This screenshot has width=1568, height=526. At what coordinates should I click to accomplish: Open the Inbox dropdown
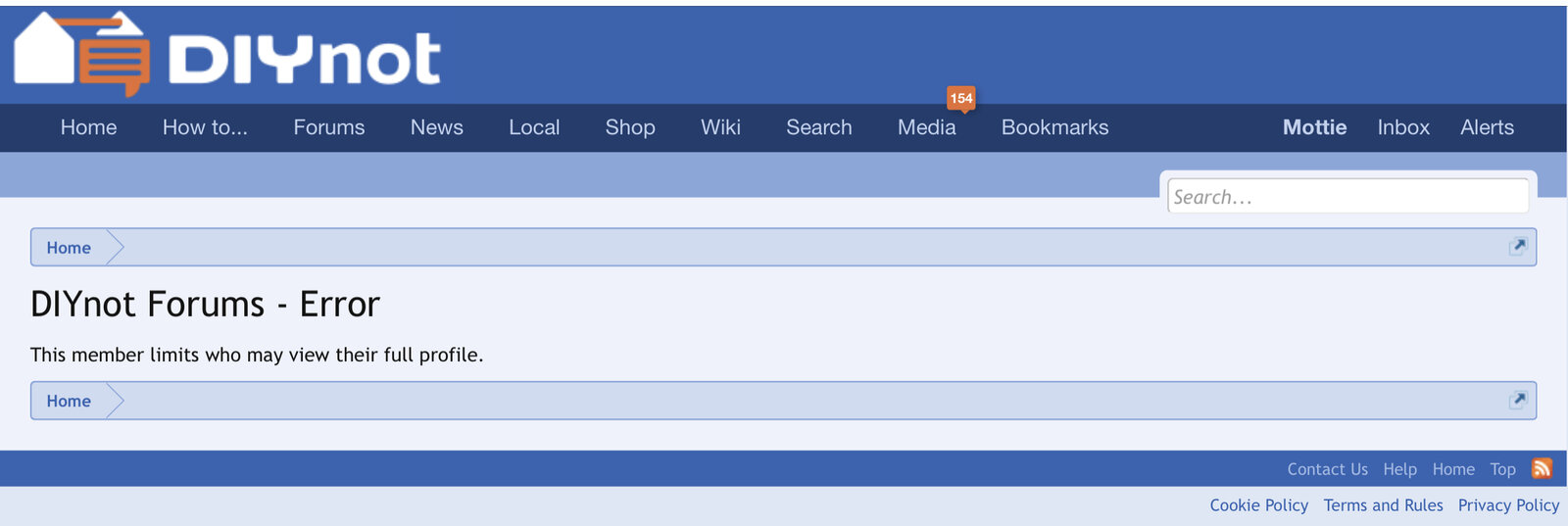click(x=1403, y=127)
